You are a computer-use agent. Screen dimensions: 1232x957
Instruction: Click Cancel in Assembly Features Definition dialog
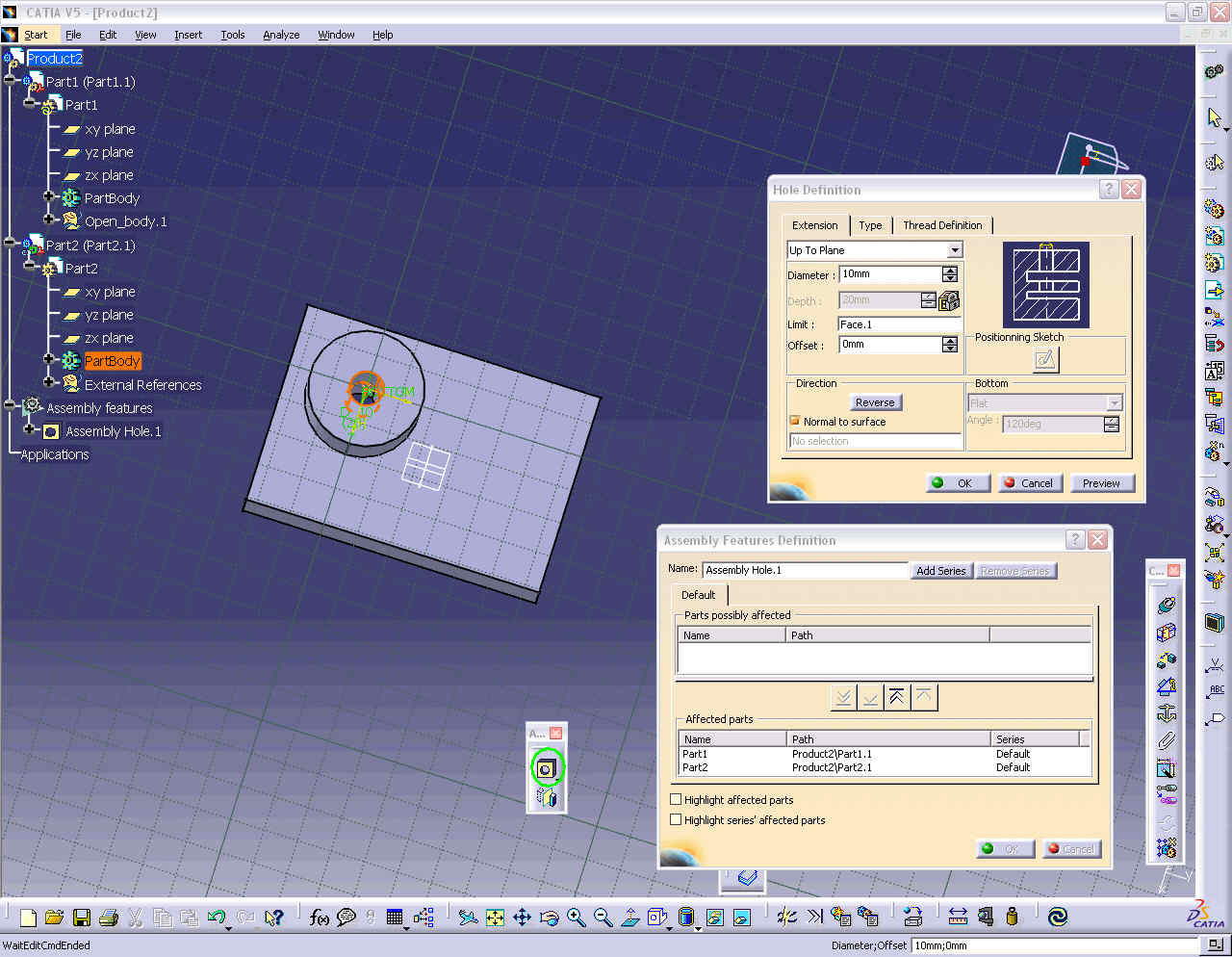click(1071, 849)
